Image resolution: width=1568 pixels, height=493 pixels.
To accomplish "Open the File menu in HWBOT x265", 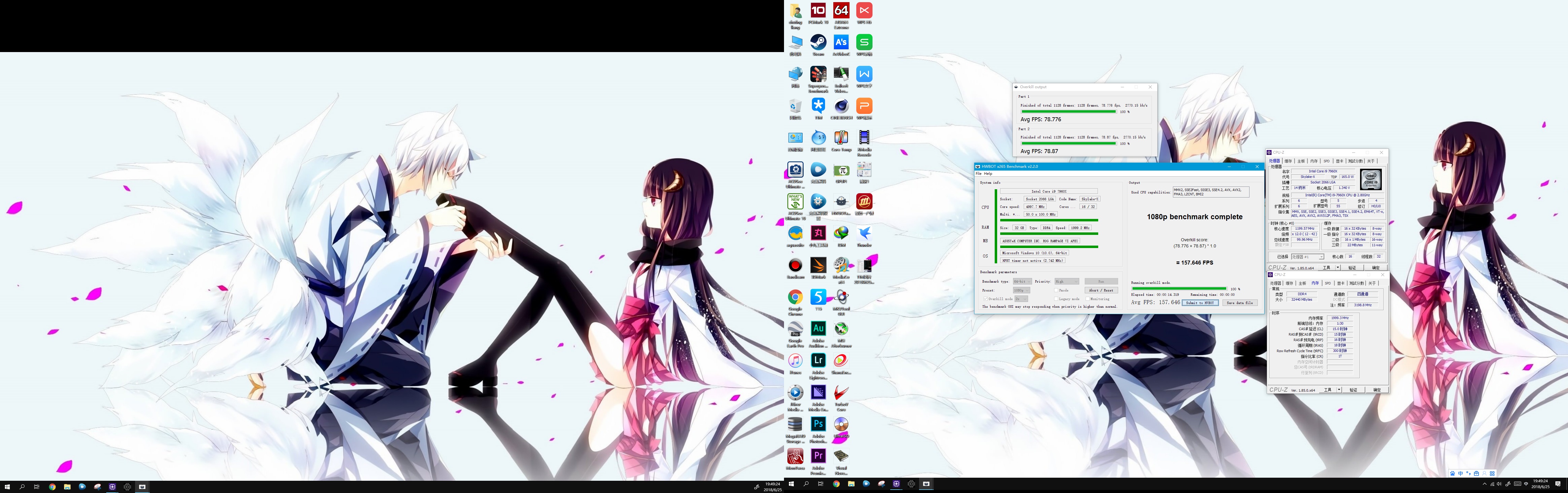I will 979,174.
